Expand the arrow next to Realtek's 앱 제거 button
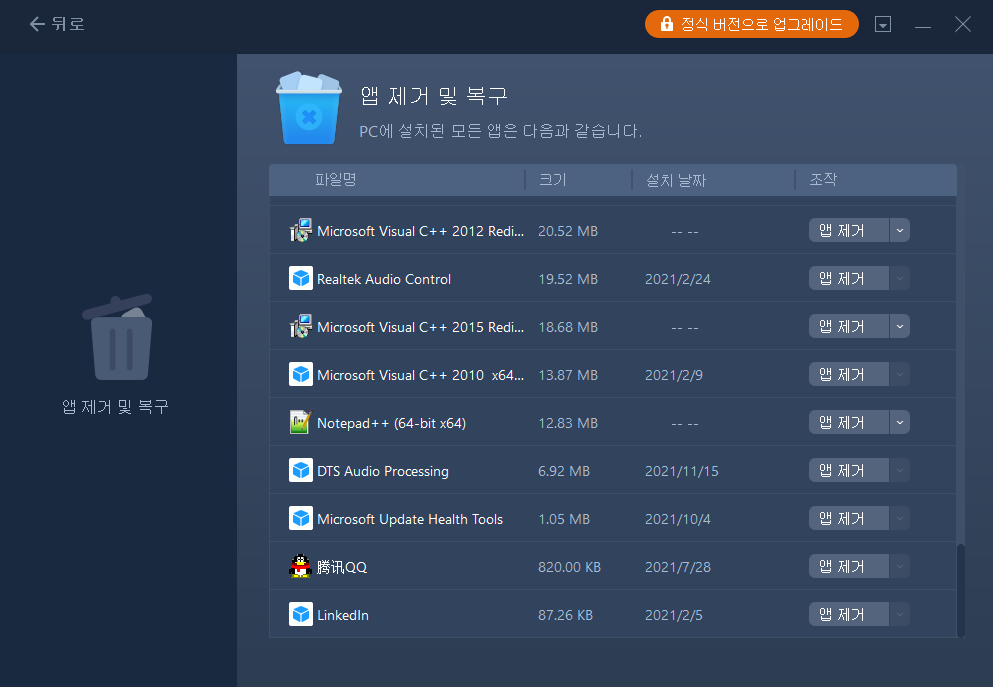This screenshot has width=993, height=687. [x=899, y=278]
